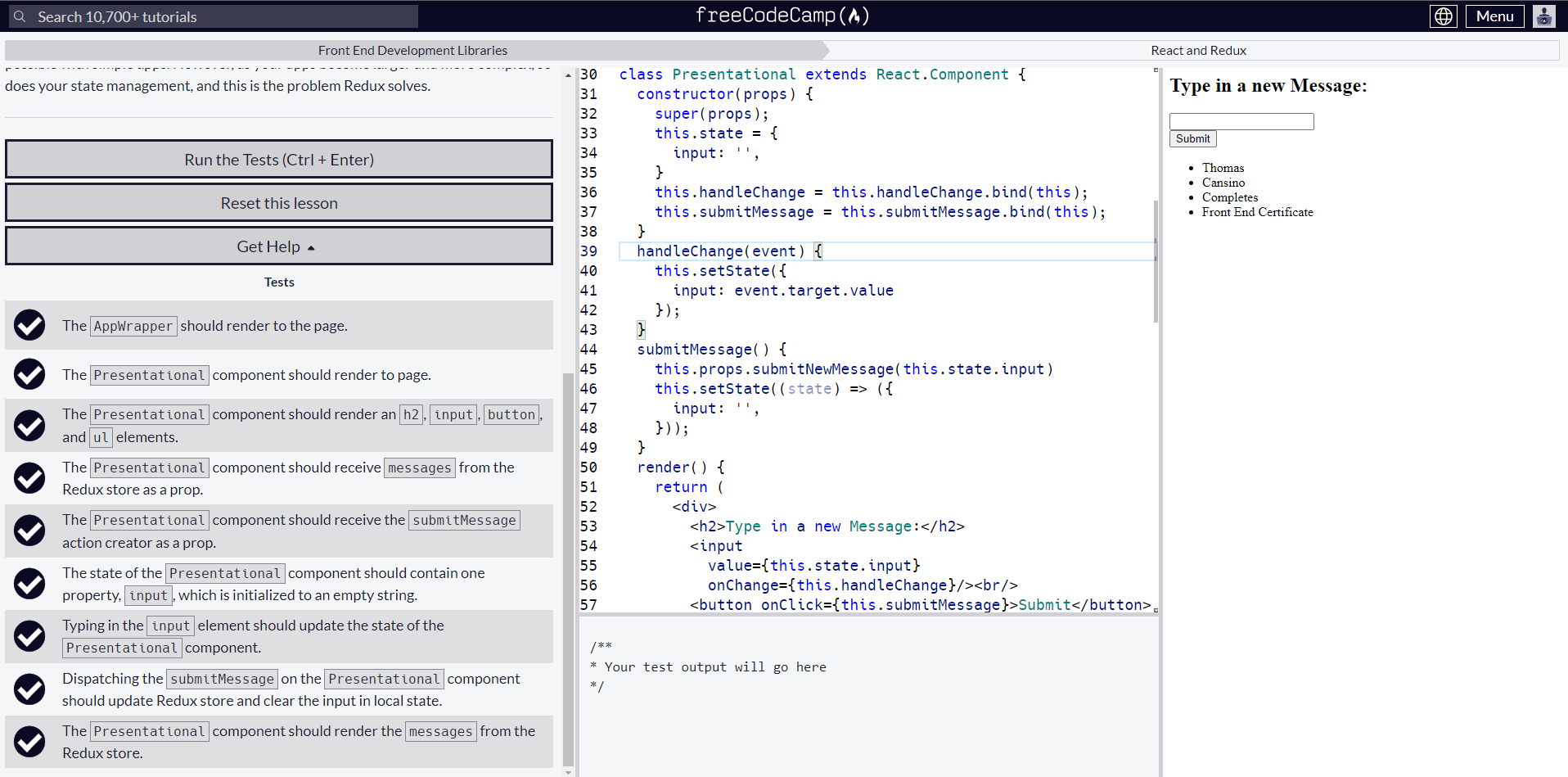1568x777 pixels.
Task: Click checkmark for submitMessage action creator test
Action: tap(29, 531)
